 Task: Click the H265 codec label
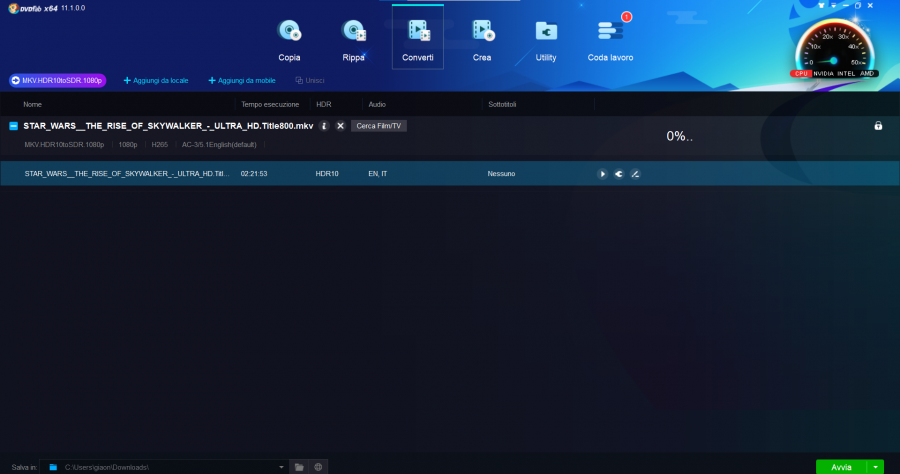tap(160, 145)
